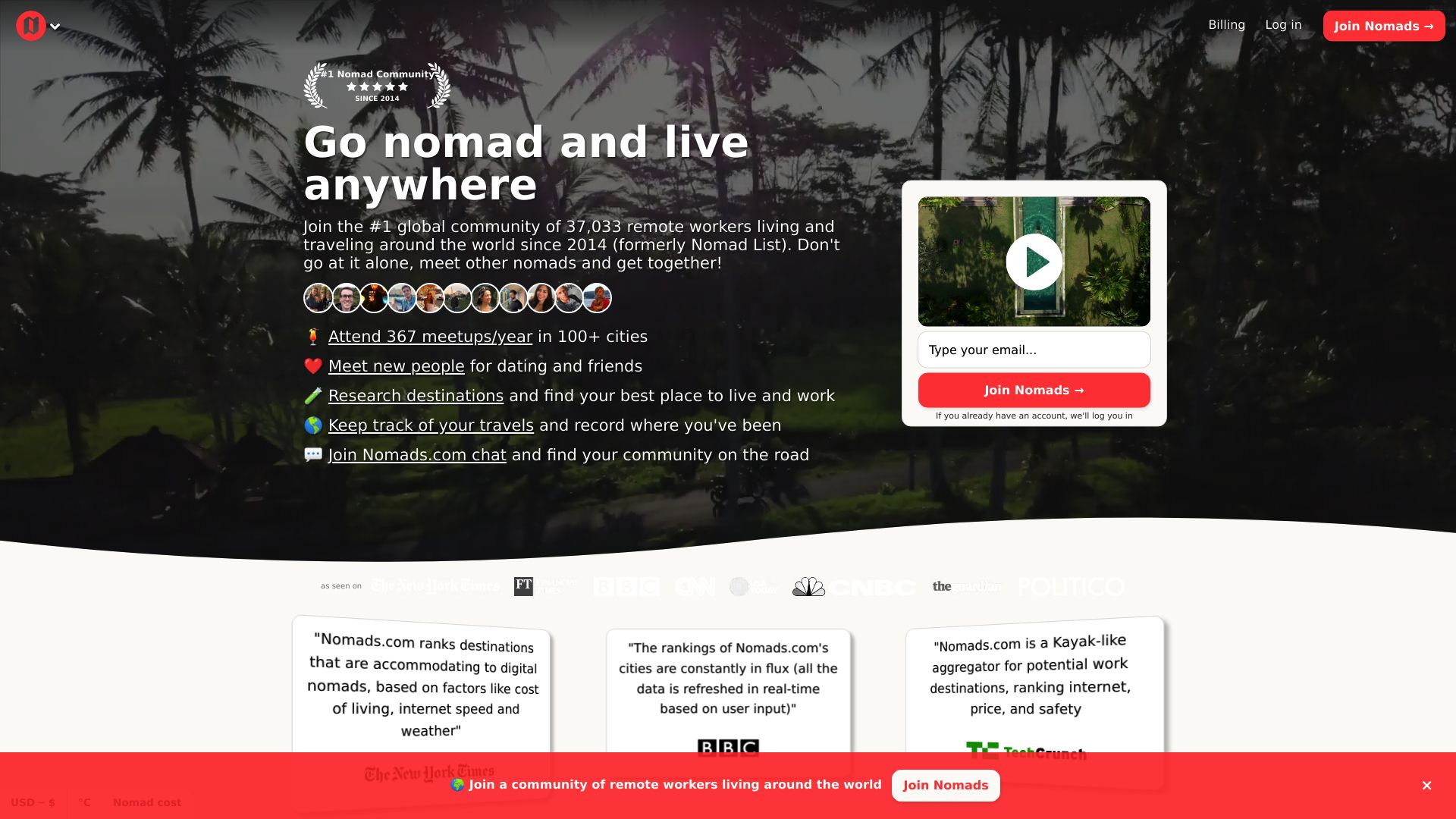Click the globe icon next to Keep track
The image size is (1456, 819).
pyautogui.click(x=313, y=425)
